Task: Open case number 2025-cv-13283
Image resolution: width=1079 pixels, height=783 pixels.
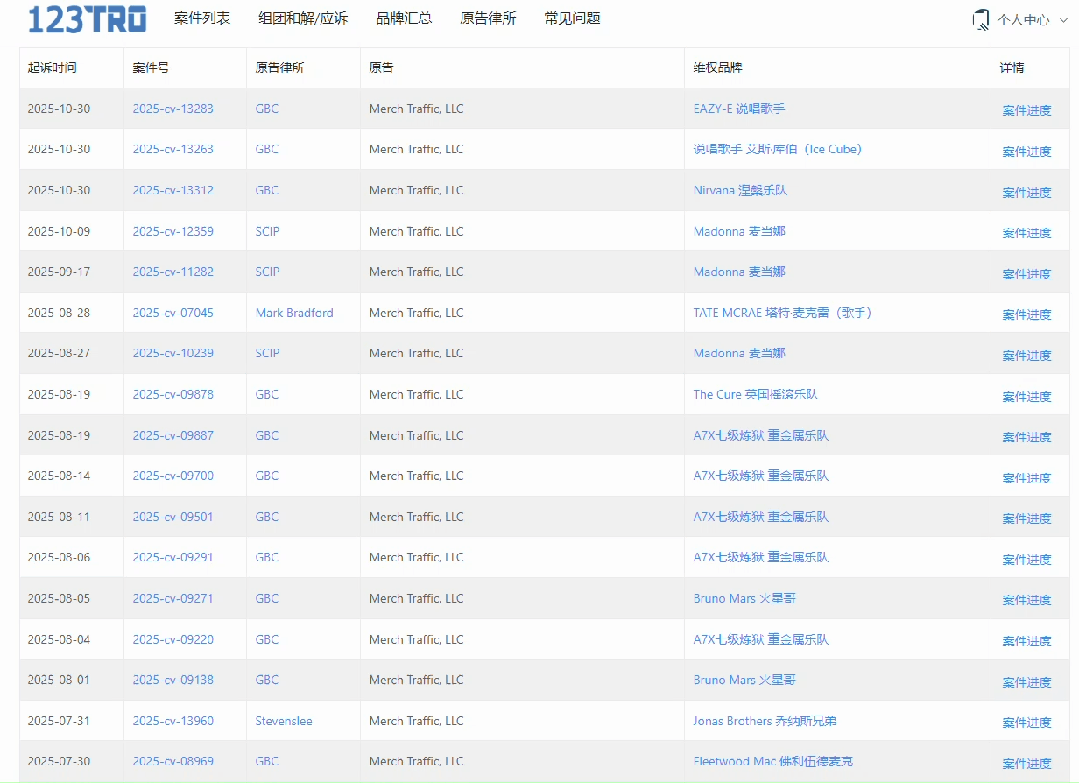Action: (x=173, y=109)
